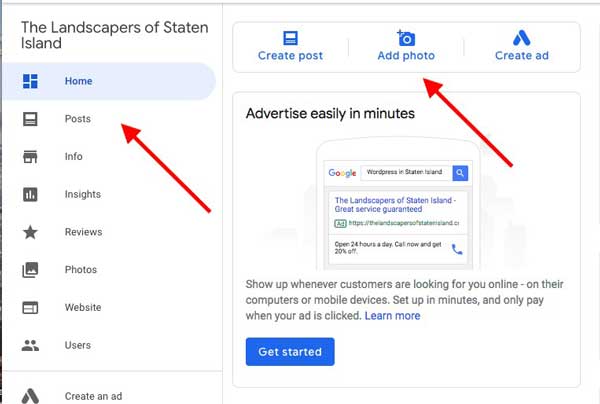Go to the Info section
This screenshot has width=600, height=404.
[109, 156]
